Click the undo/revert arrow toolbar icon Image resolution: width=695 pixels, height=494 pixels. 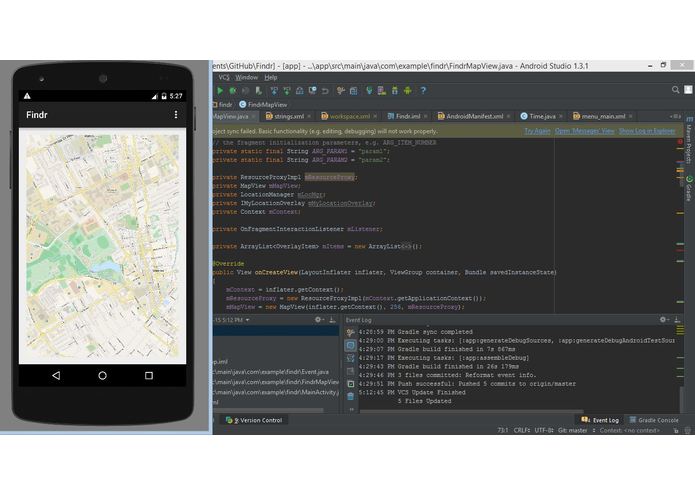pos(325,90)
